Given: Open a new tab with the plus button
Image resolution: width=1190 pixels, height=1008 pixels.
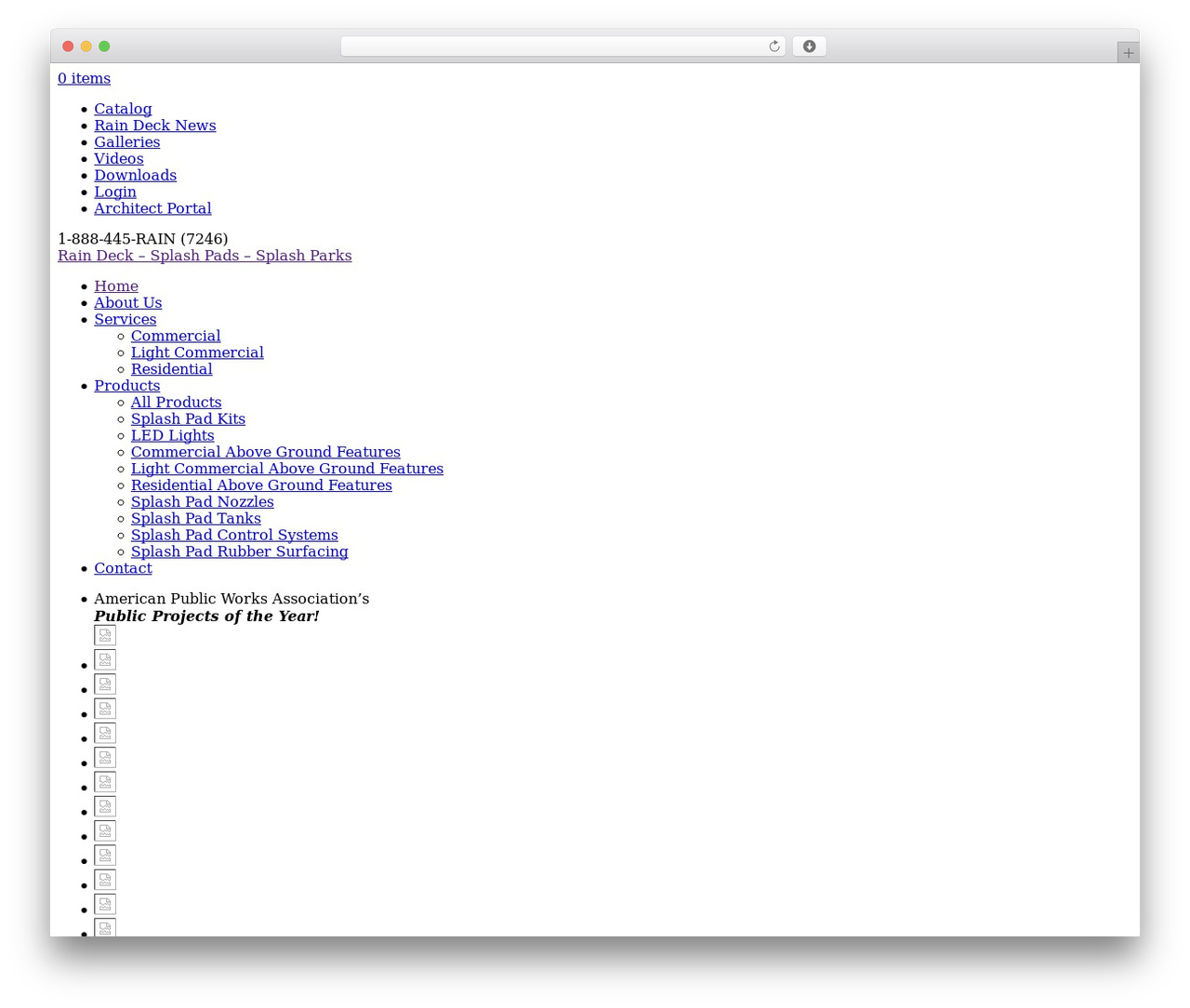Looking at the screenshot, I should tap(1128, 53).
